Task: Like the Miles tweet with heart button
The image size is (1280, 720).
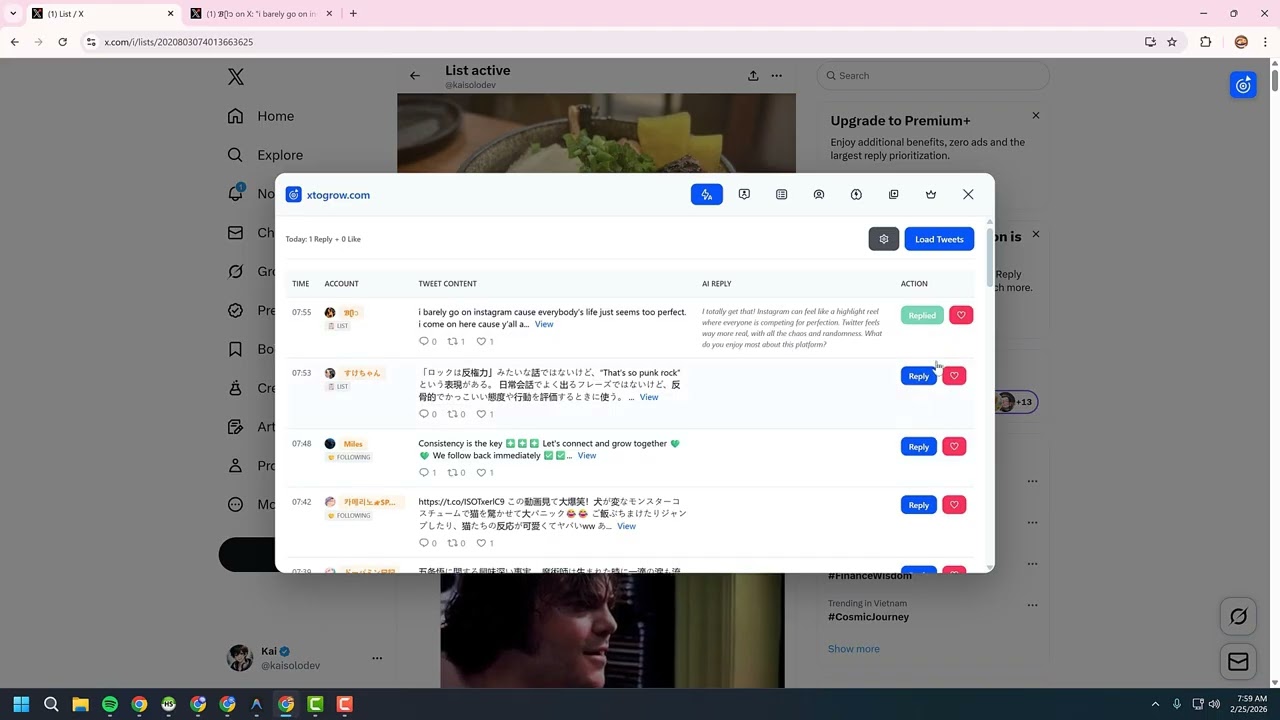Action: [954, 446]
